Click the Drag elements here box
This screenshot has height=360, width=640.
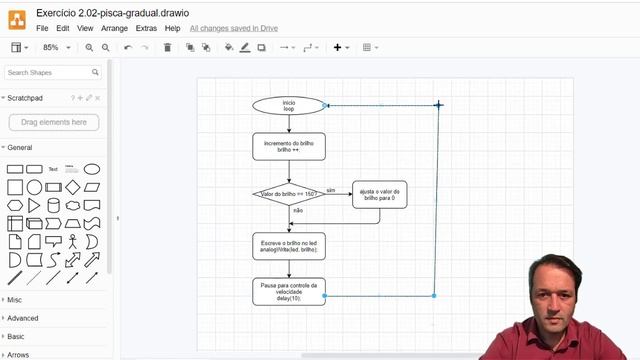pyautogui.click(x=54, y=122)
